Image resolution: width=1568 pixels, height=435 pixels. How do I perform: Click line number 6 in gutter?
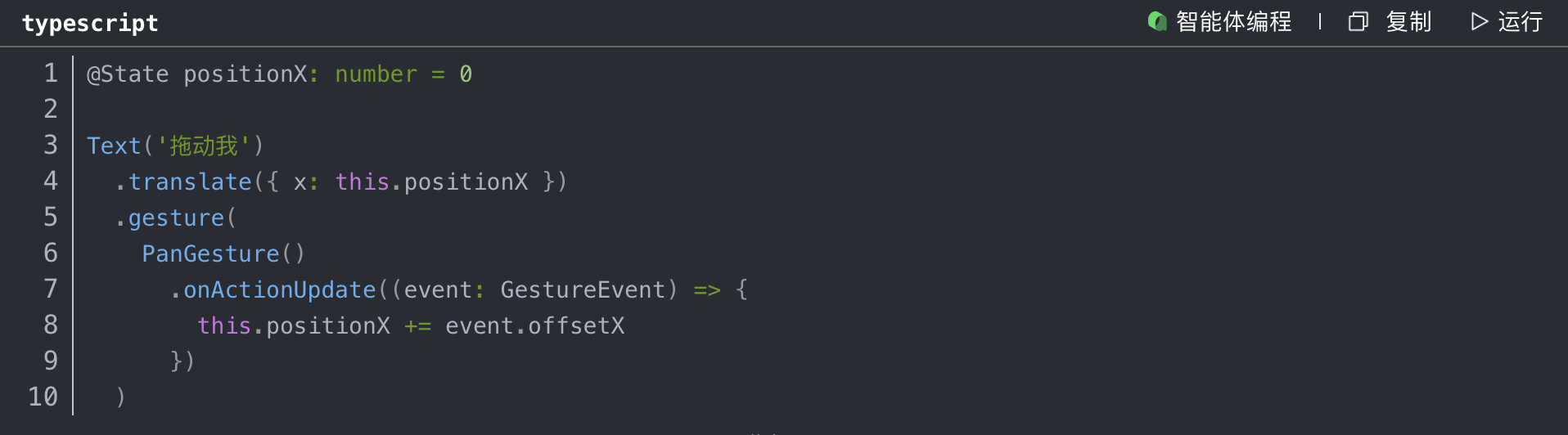coord(51,253)
